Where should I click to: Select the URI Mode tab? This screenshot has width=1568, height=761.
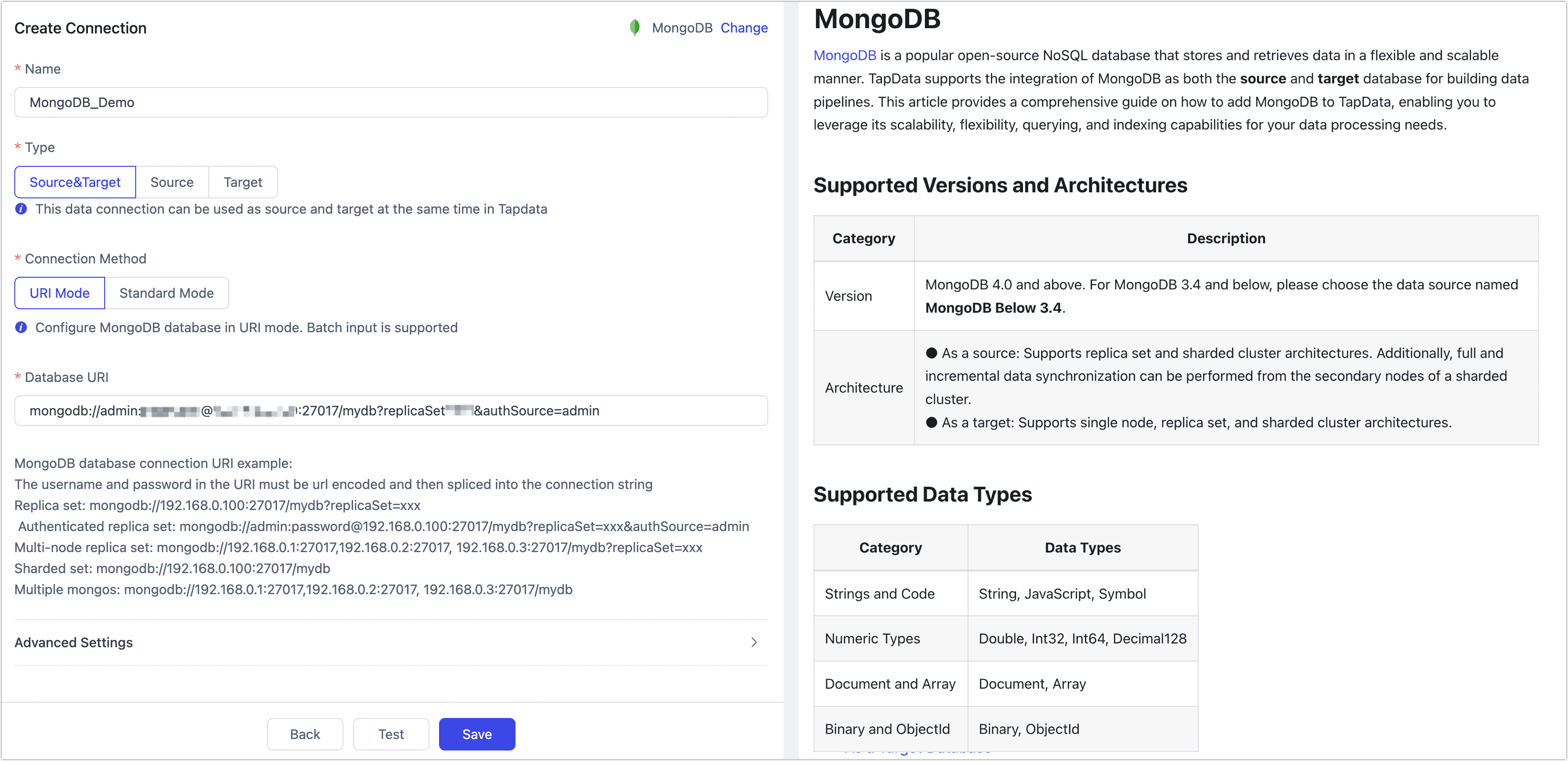[x=59, y=293]
